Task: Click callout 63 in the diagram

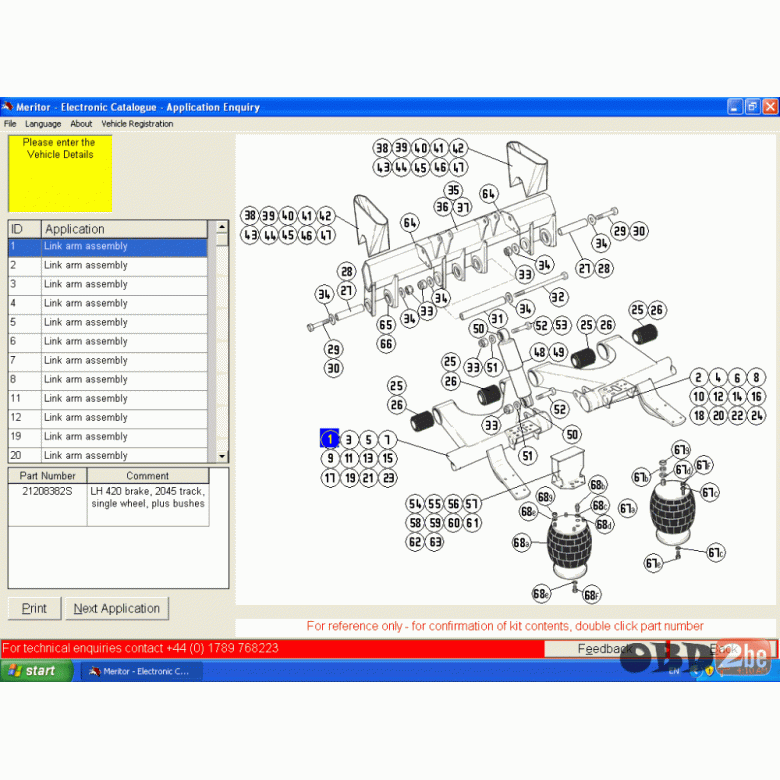Action: tap(435, 542)
